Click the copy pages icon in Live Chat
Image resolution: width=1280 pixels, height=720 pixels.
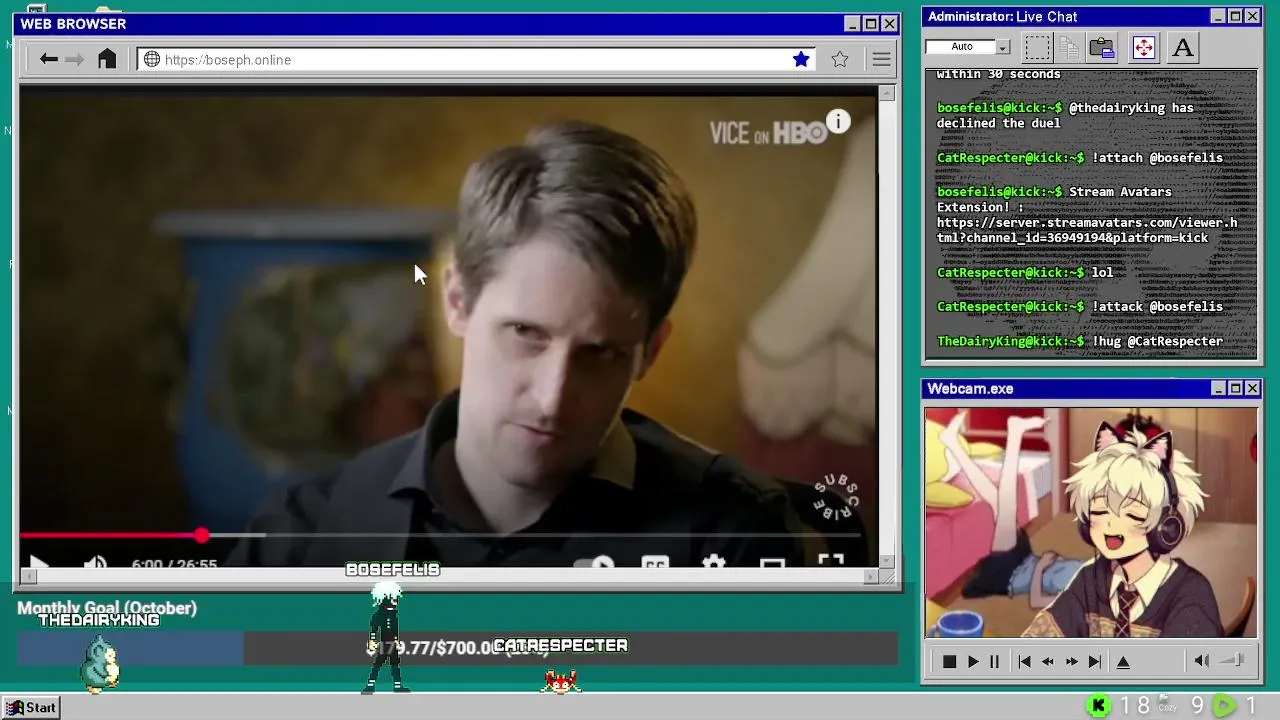point(1069,47)
